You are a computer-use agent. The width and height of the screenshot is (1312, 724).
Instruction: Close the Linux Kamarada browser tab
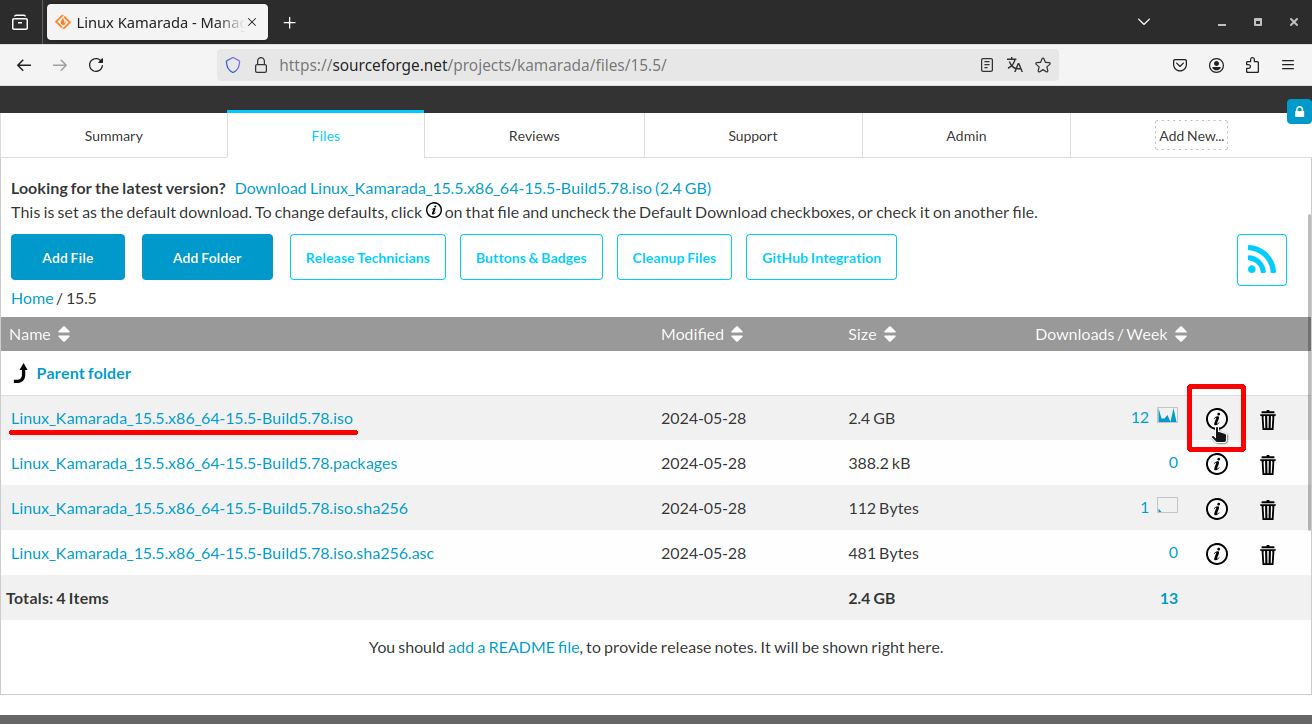click(x=251, y=22)
